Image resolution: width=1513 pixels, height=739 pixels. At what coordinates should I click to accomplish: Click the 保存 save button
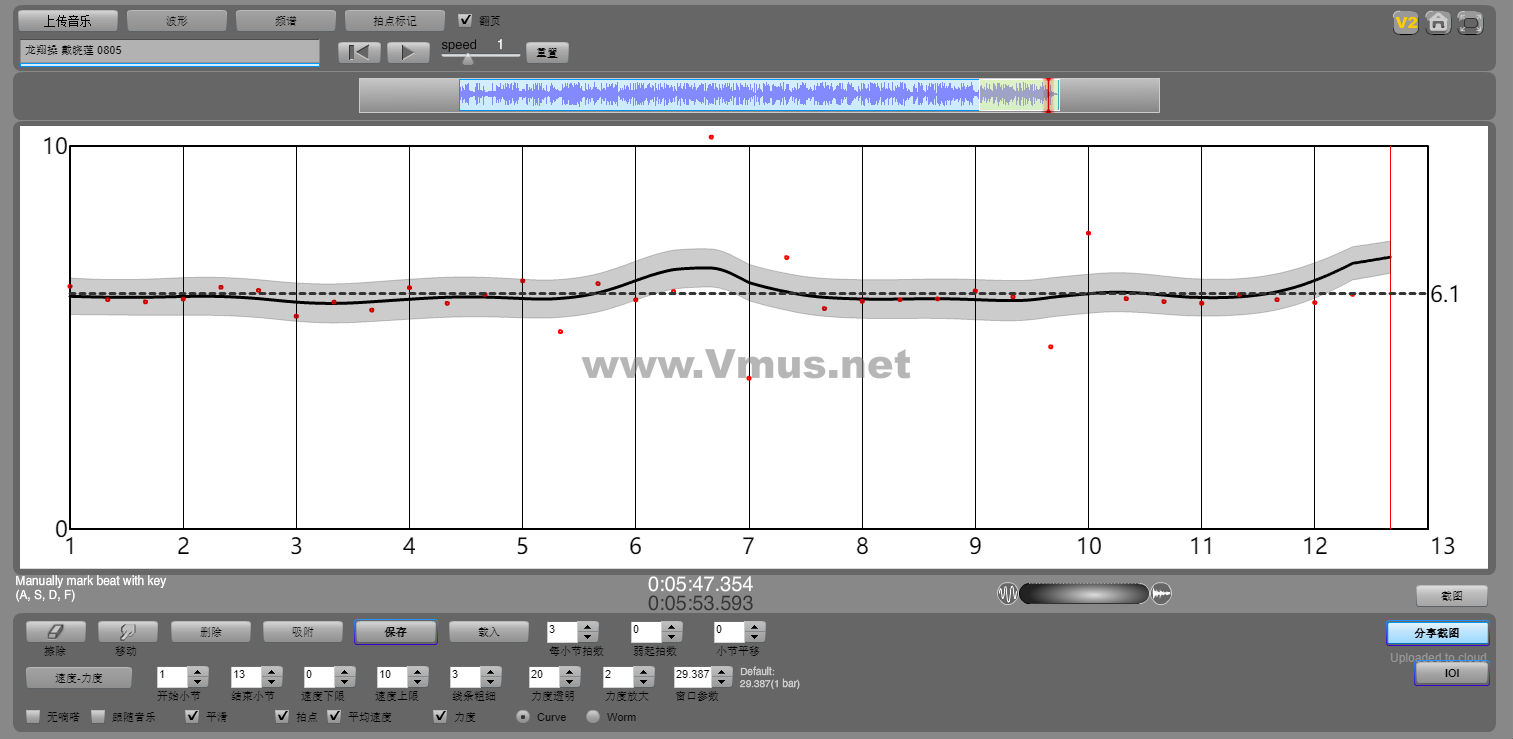point(395,632)
